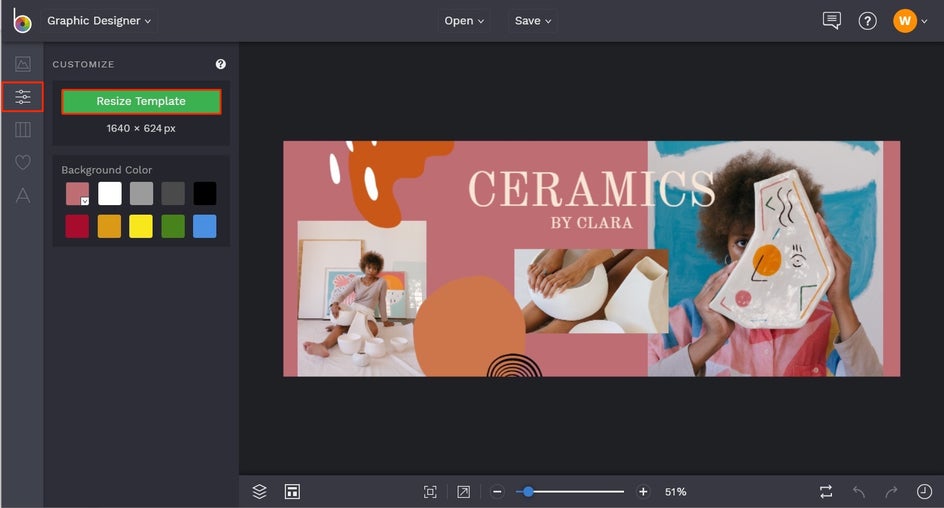Click the fit-to-screen icon
This screenshot has width=944, height=508.
pos(430,491)
